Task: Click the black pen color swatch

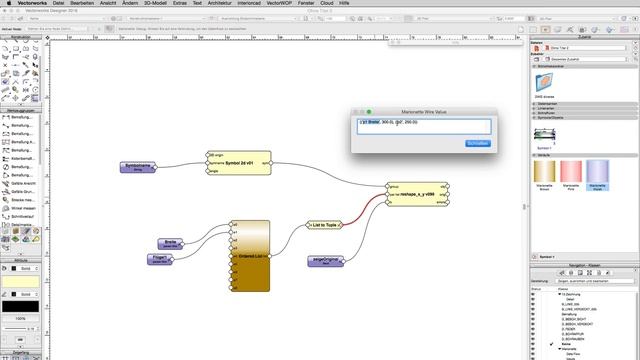Action: (20, 306)
